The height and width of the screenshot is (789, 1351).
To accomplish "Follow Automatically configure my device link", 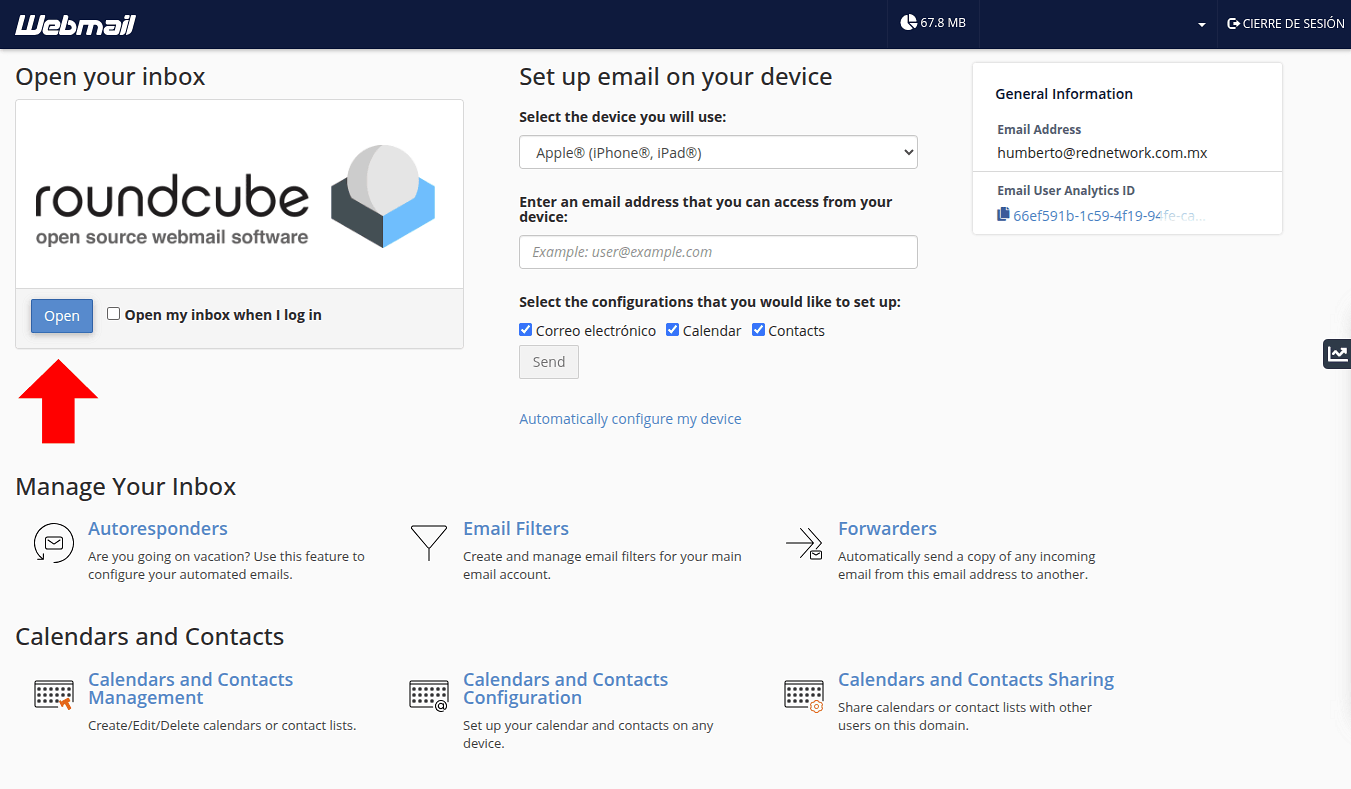I will tap(630, 419).
